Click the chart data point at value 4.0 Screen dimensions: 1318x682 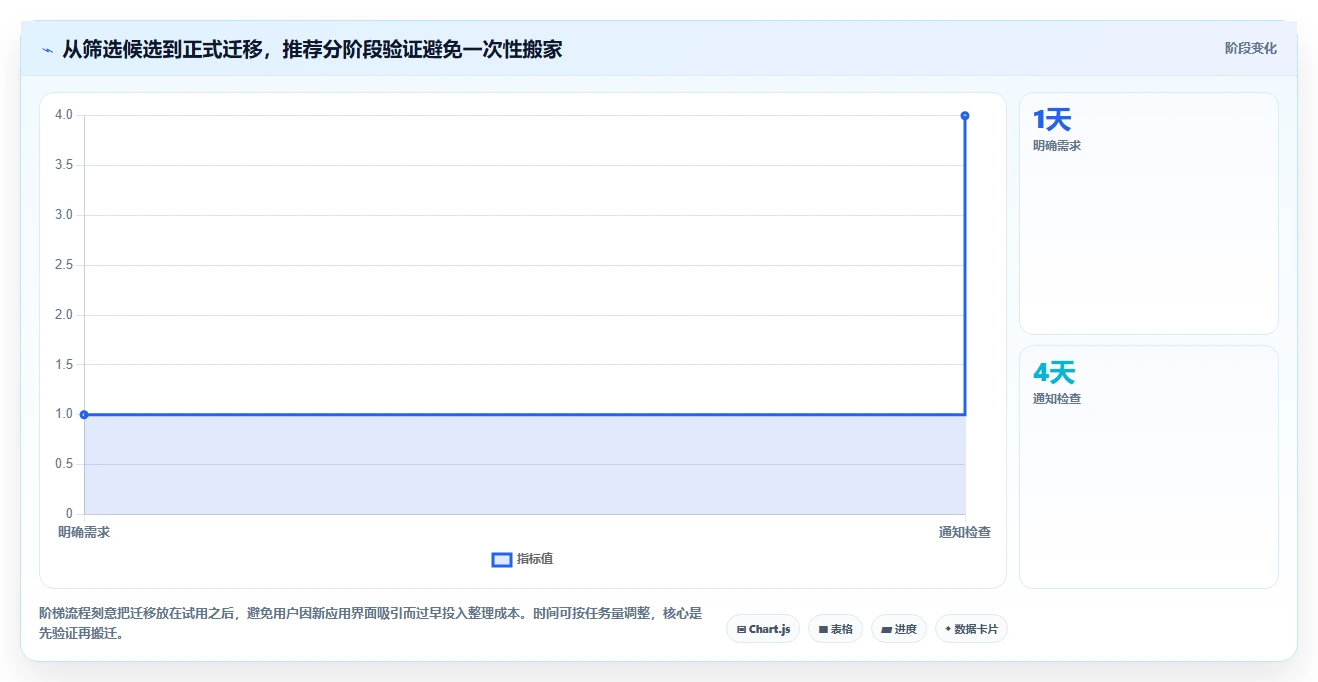965,115
